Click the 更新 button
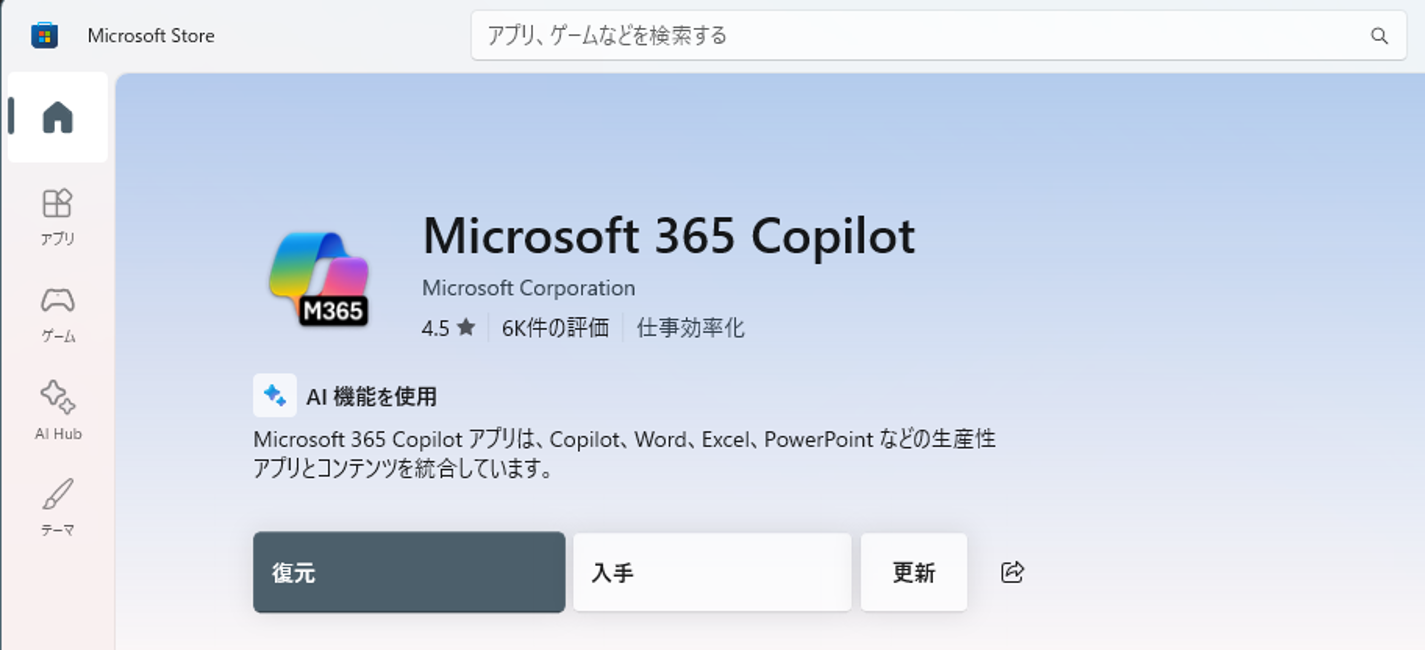The width and height of the screenshot is (1425, 650). coord(914,572)
